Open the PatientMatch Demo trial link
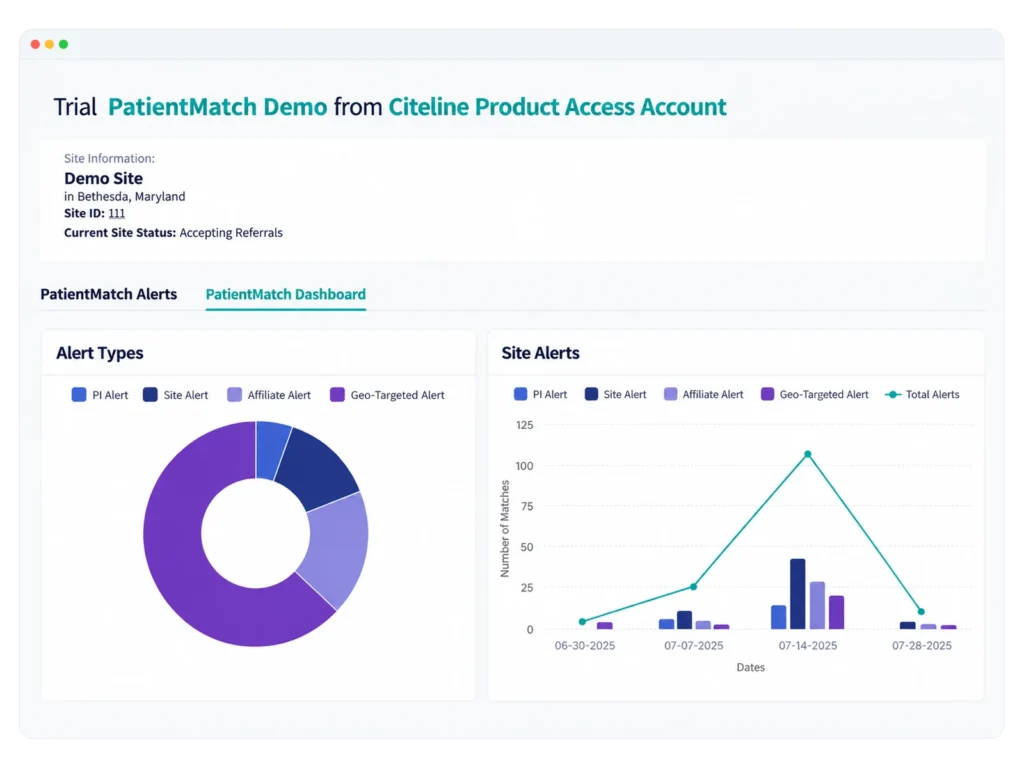1024x768 pixels. (217, 106)
